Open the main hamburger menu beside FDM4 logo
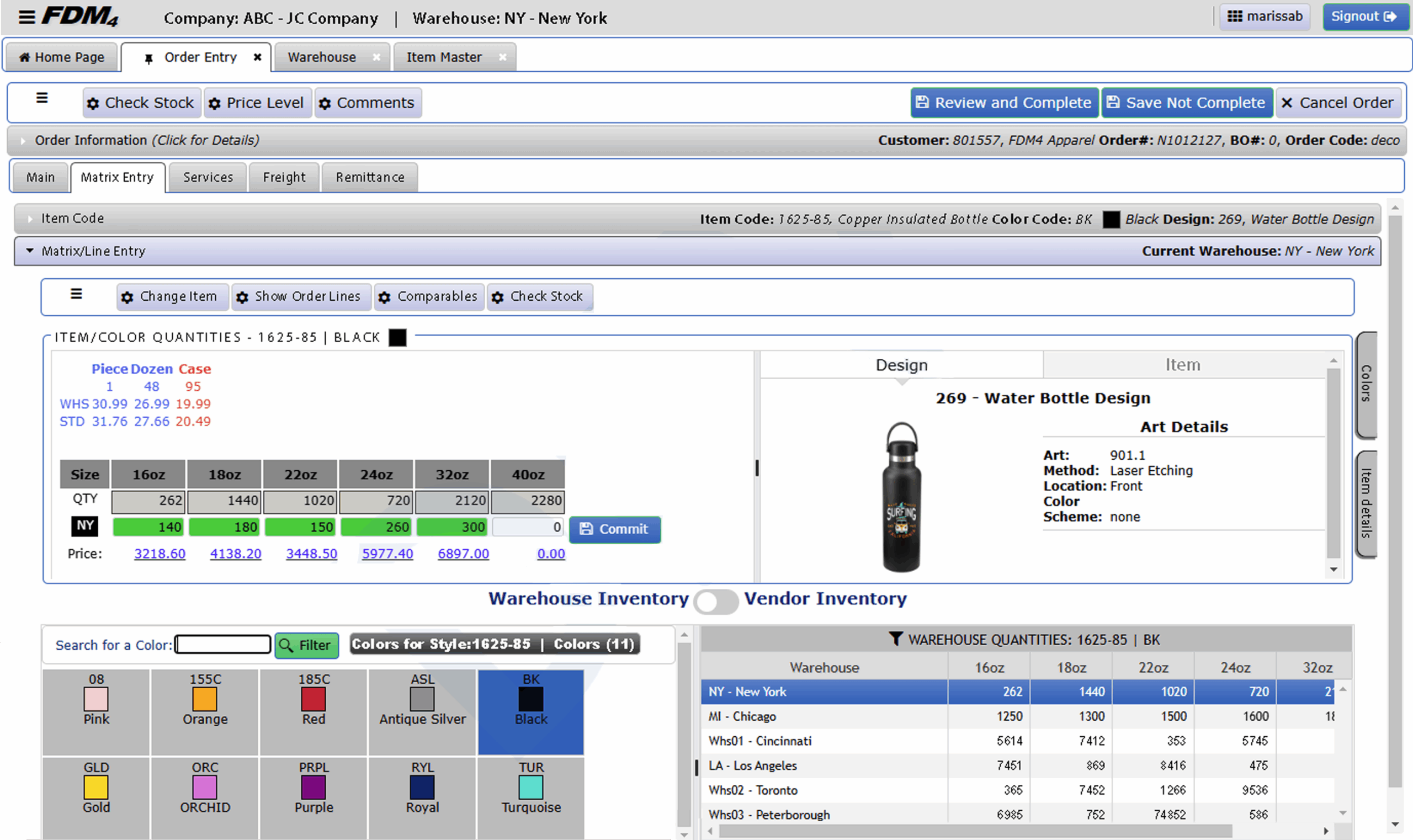Image resolution: width=1413 pixels, height=840 pixels. pyautogui.click(x=26, y=17)
